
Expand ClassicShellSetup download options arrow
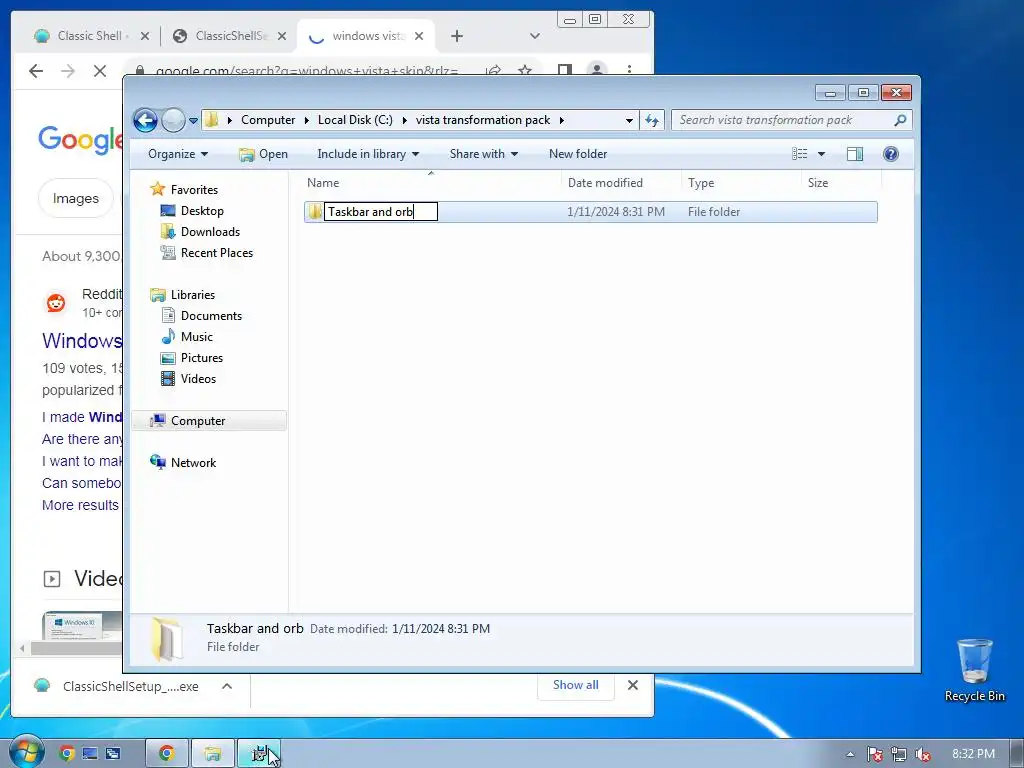pos(227,686)
